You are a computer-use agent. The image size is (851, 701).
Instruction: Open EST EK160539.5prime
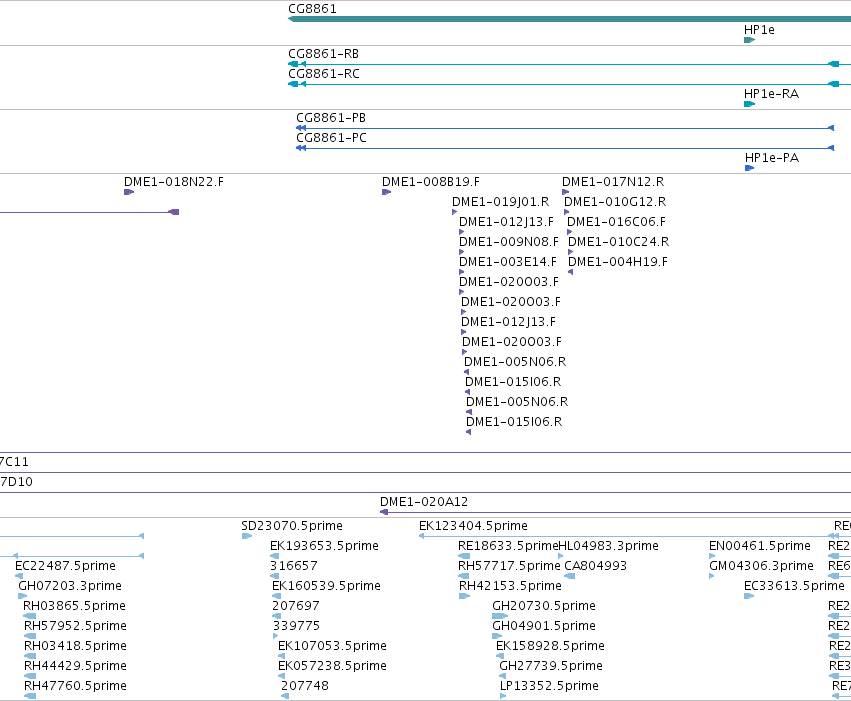pos(277,596)
